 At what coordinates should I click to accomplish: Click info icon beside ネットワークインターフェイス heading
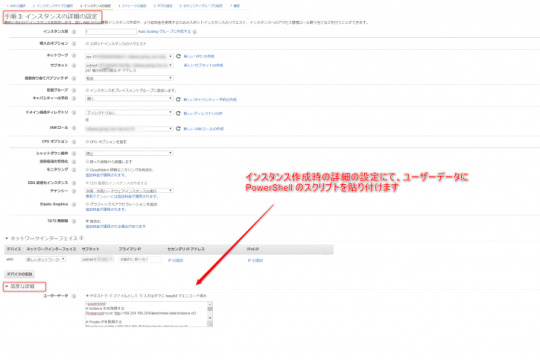tap(81, 238)
